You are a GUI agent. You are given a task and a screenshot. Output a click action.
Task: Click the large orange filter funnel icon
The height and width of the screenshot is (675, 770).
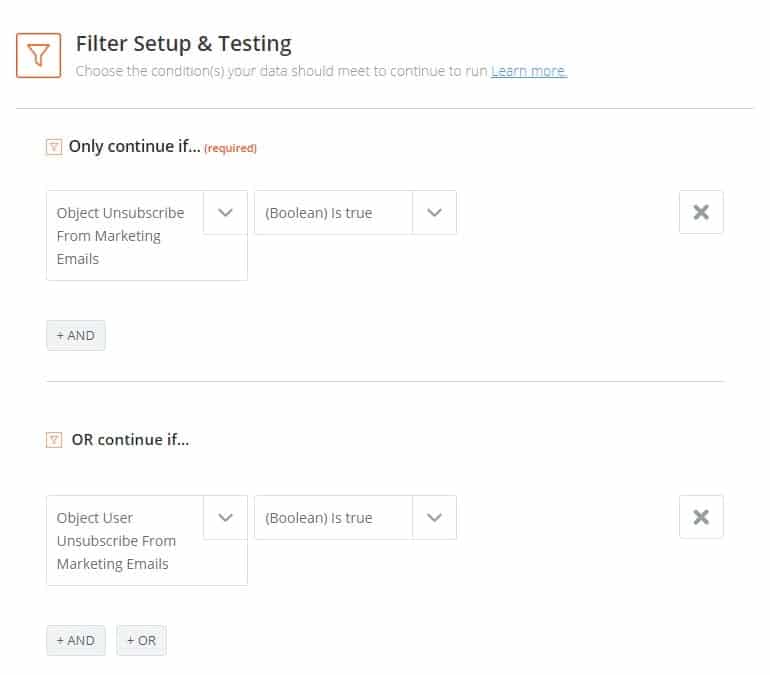(x=39, y=55)
